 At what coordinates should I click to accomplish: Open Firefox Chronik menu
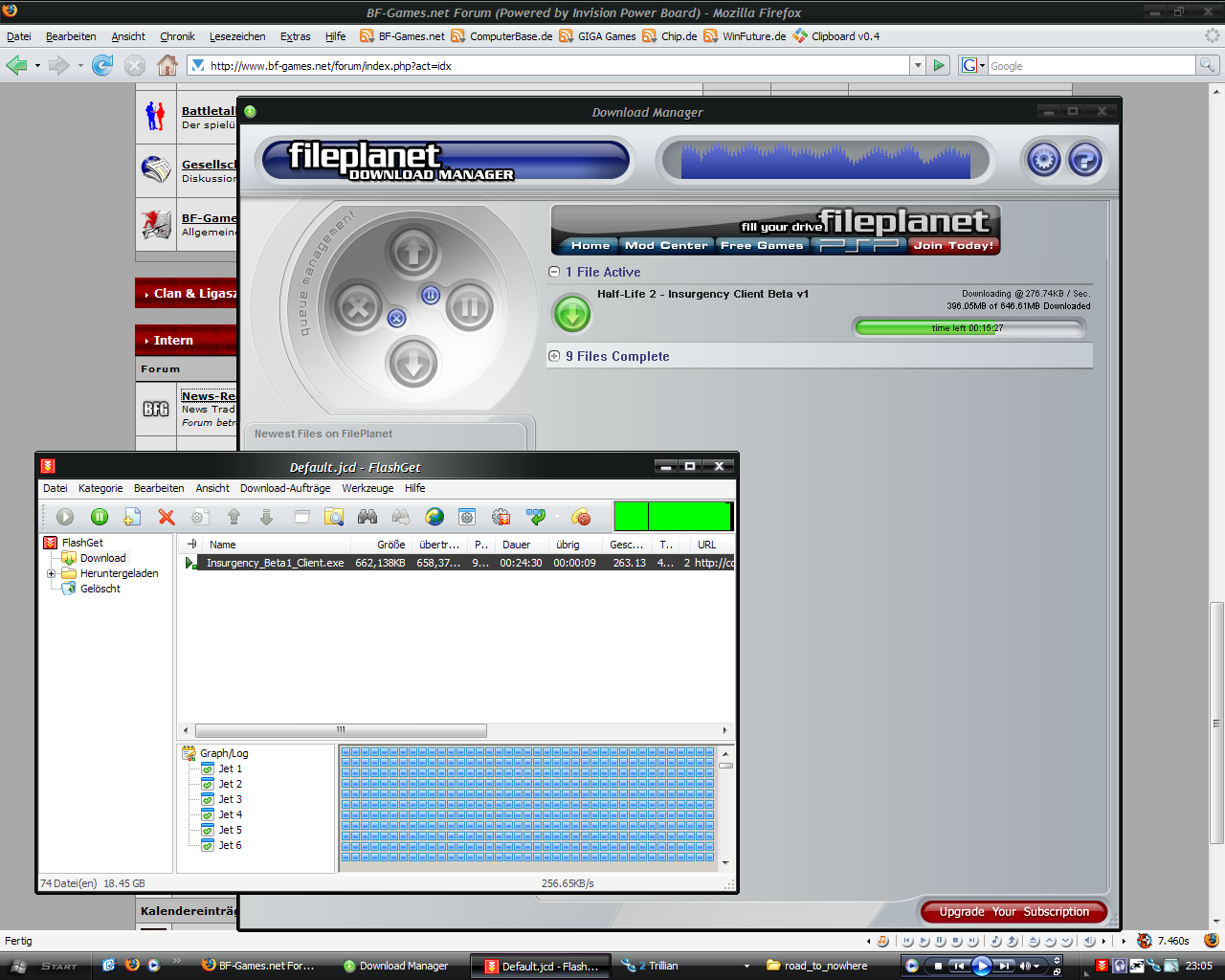177,36
